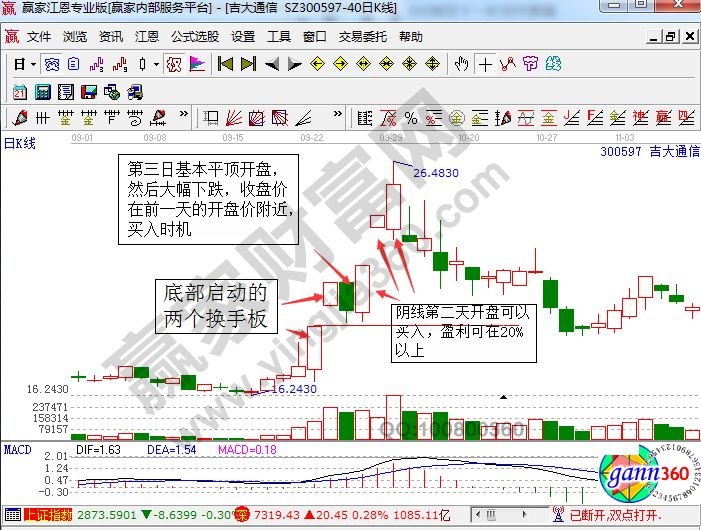The height and width of the screenshot is (530, 701).
Task: Click the circled 金 icon
Action: pyautogui.click(x=456, y=118)
